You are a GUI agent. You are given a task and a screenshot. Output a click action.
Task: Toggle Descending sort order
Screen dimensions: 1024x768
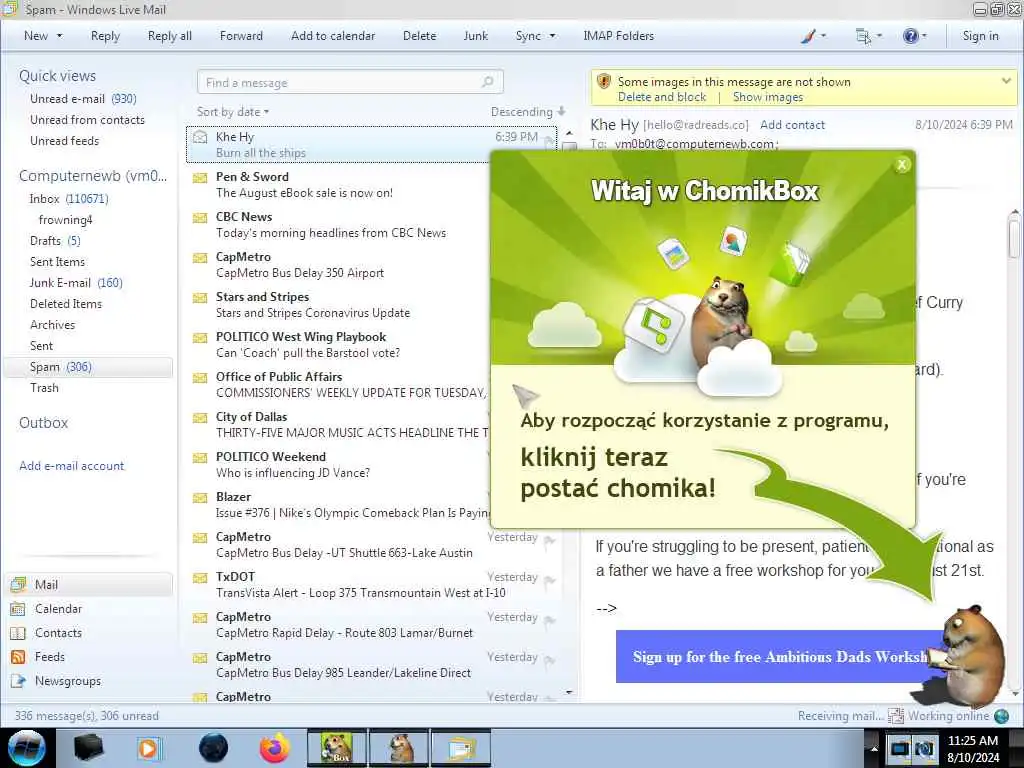[x=528, y=112]
